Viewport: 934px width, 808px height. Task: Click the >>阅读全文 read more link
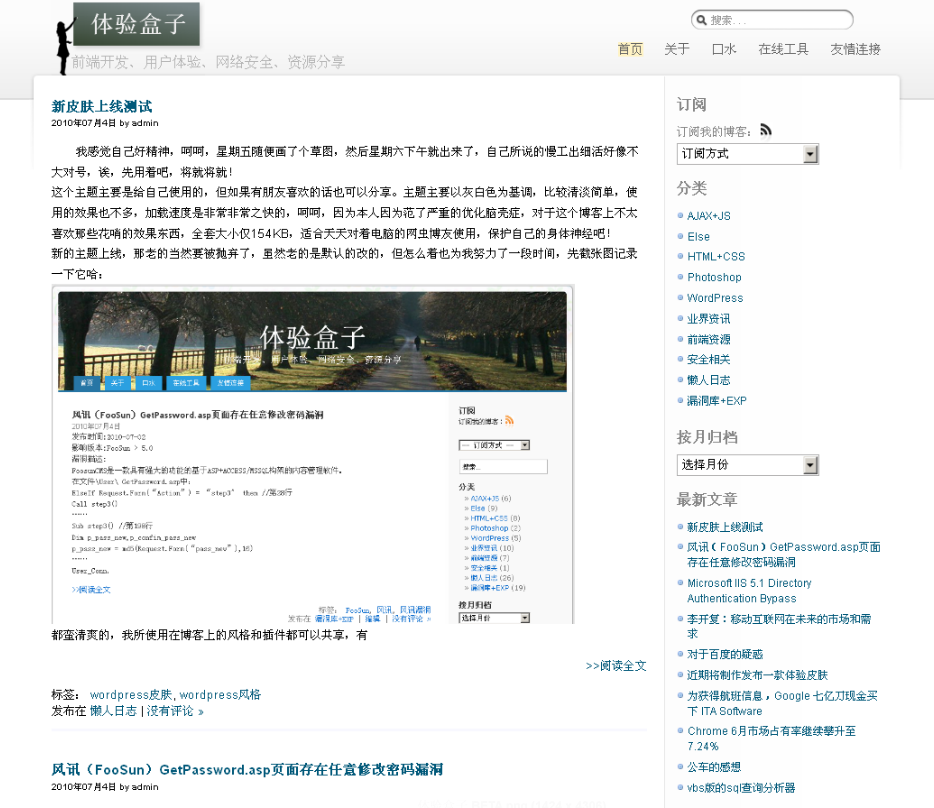click(616, 666)
